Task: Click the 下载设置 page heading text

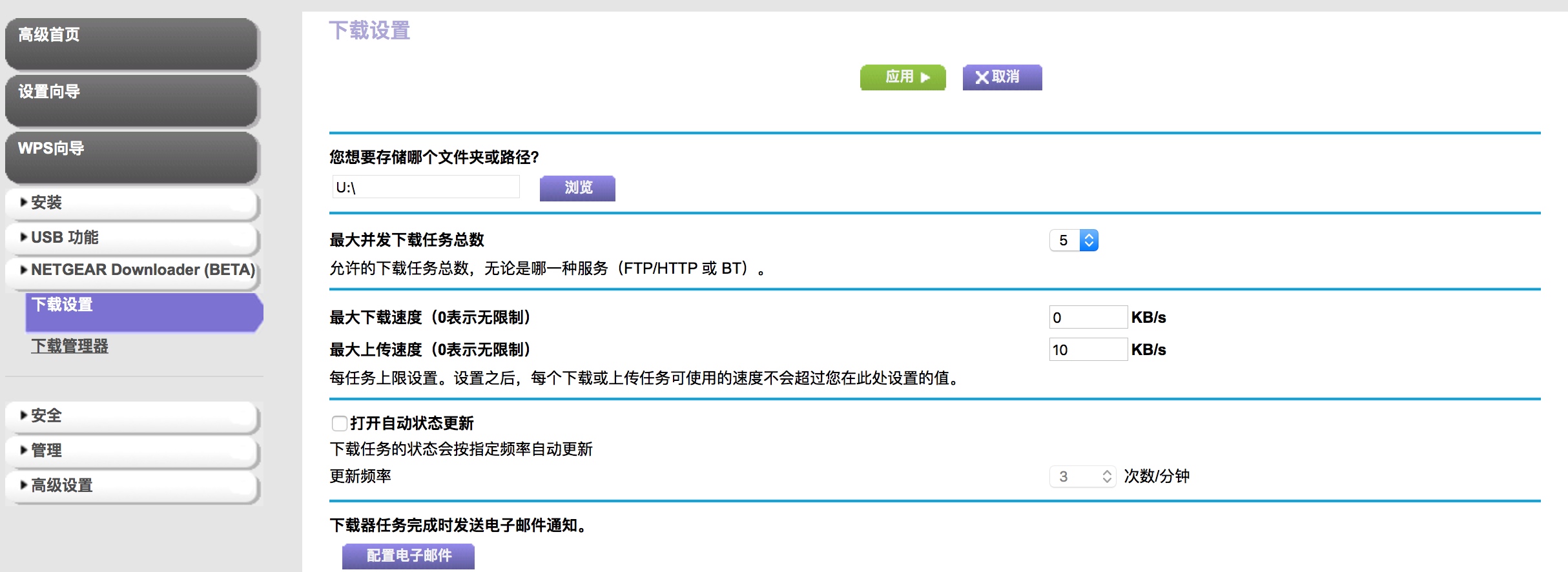Action: pos(369,31)
